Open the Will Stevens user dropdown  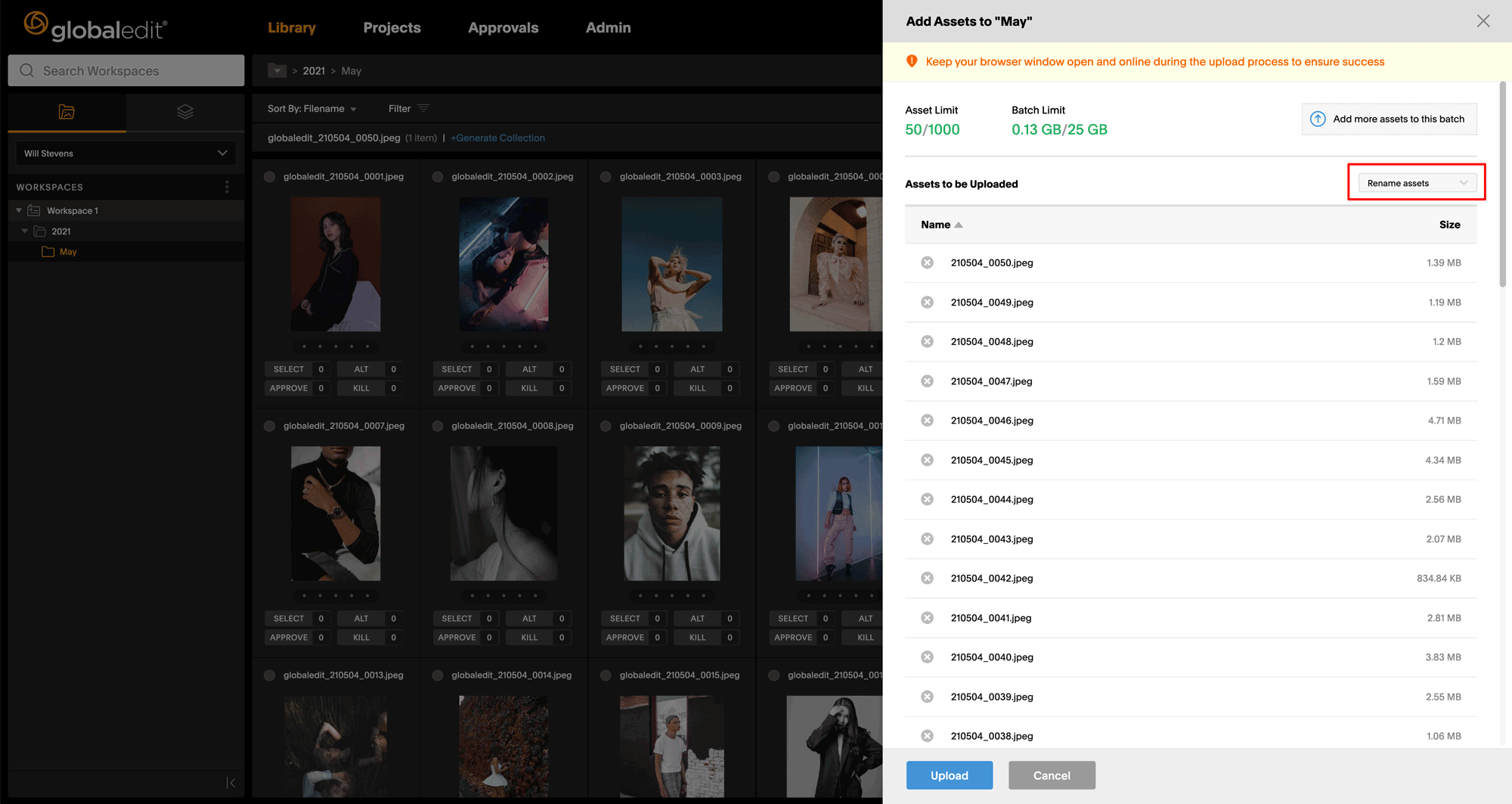point(125,153)
